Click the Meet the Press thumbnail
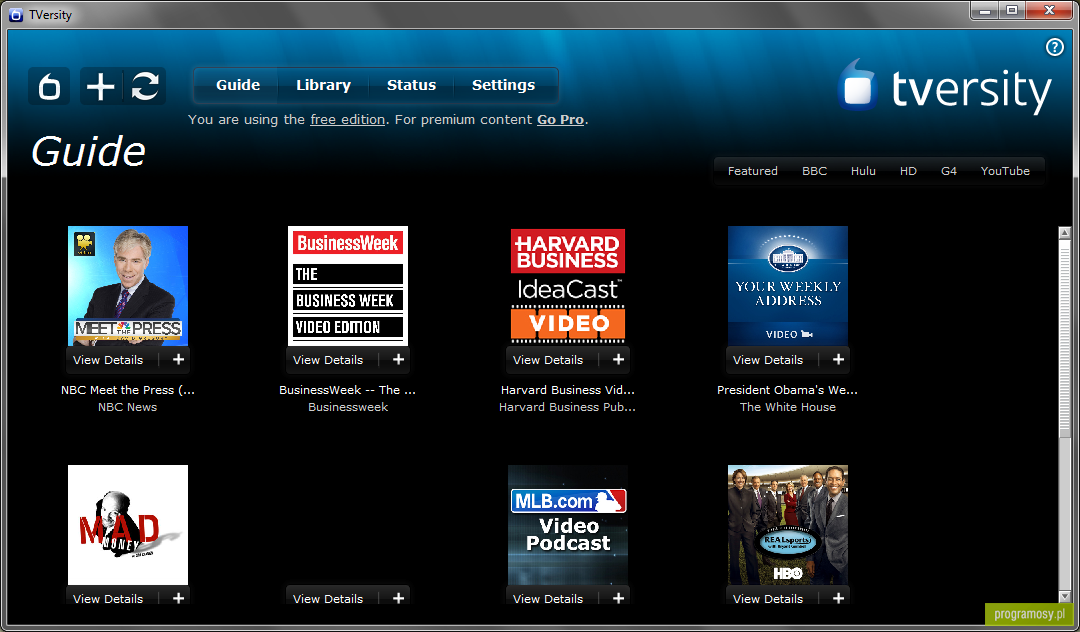The width and height of the screenshot is (1080, 632). pyautogui.click(x=127, y=286)
